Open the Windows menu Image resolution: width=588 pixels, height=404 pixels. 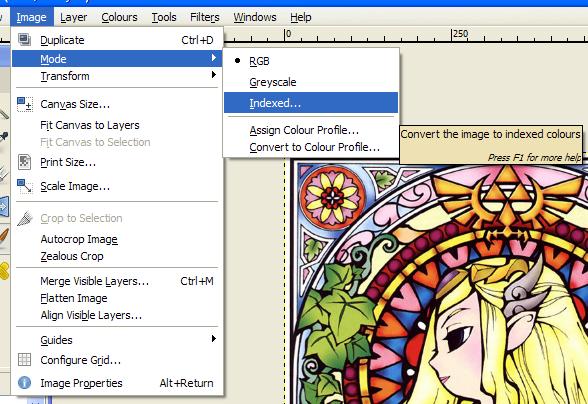click(x=255, y=17)
